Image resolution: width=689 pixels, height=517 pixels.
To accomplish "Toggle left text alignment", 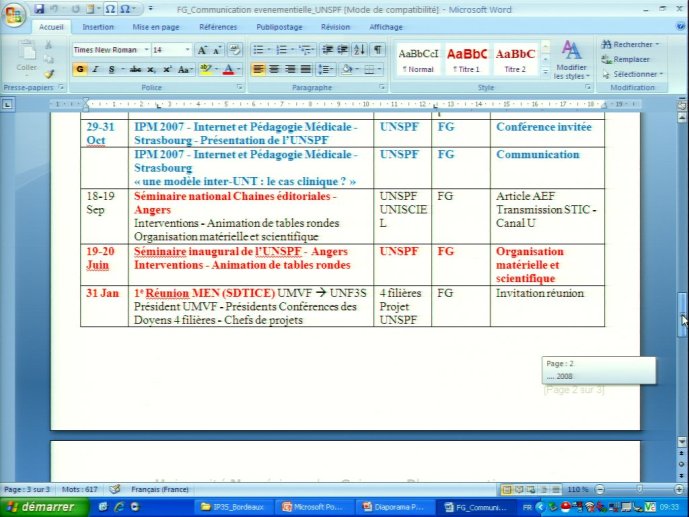I will point(258,69).
